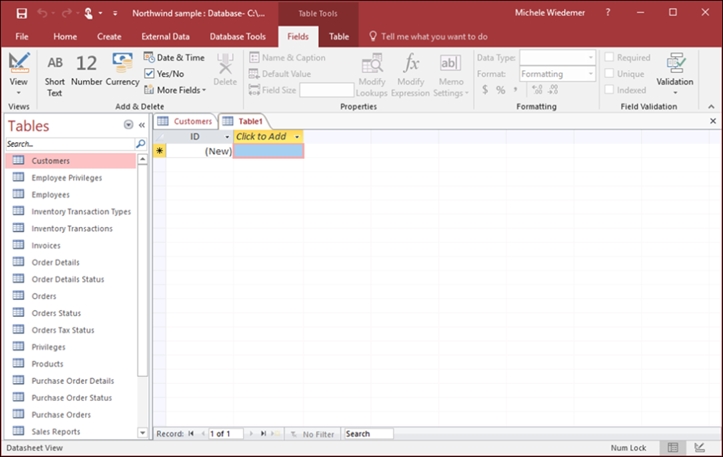
Task: Click Modify Lookups icon
Action: tap(372, 75)
